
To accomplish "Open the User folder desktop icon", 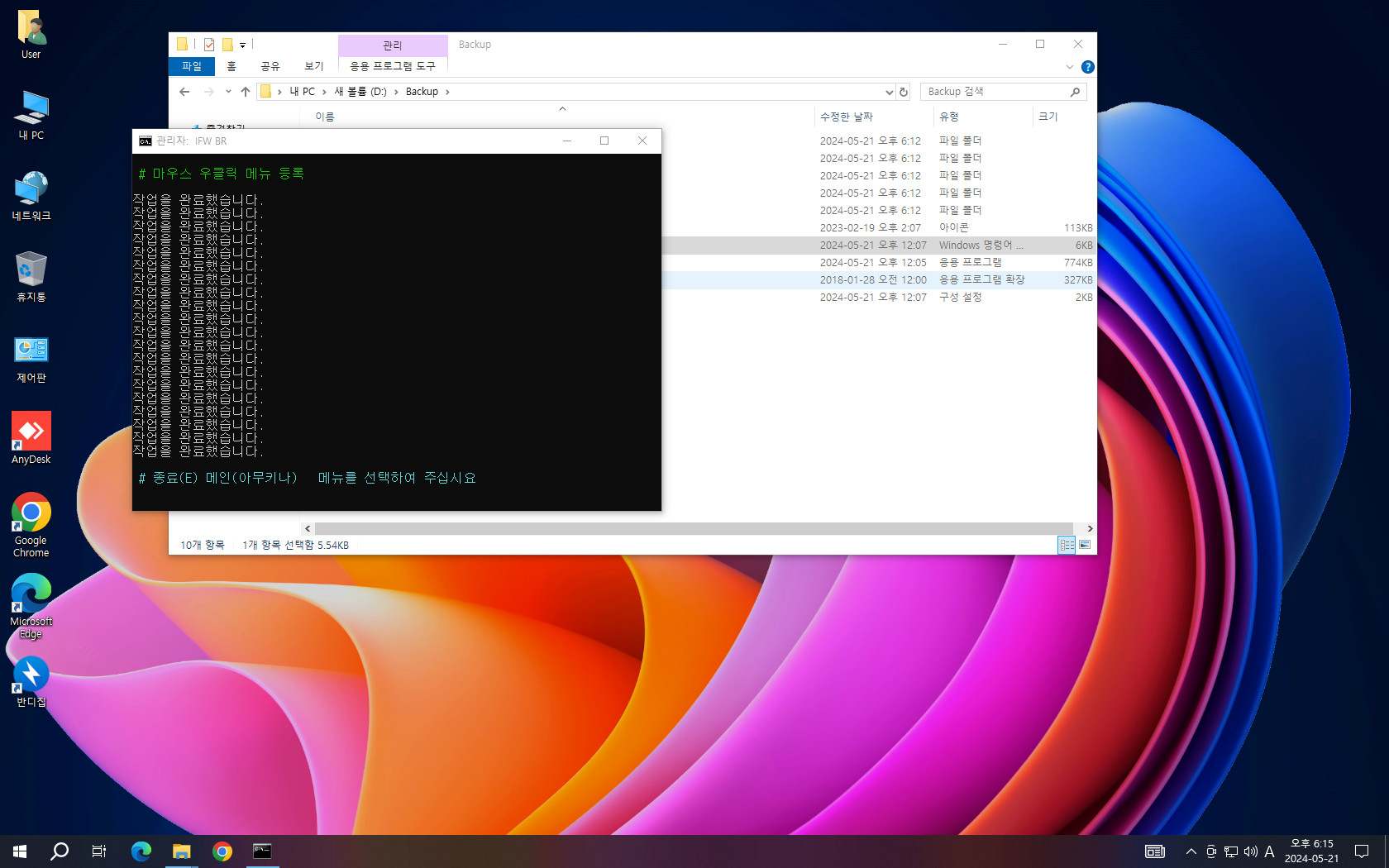I will 31,35.
